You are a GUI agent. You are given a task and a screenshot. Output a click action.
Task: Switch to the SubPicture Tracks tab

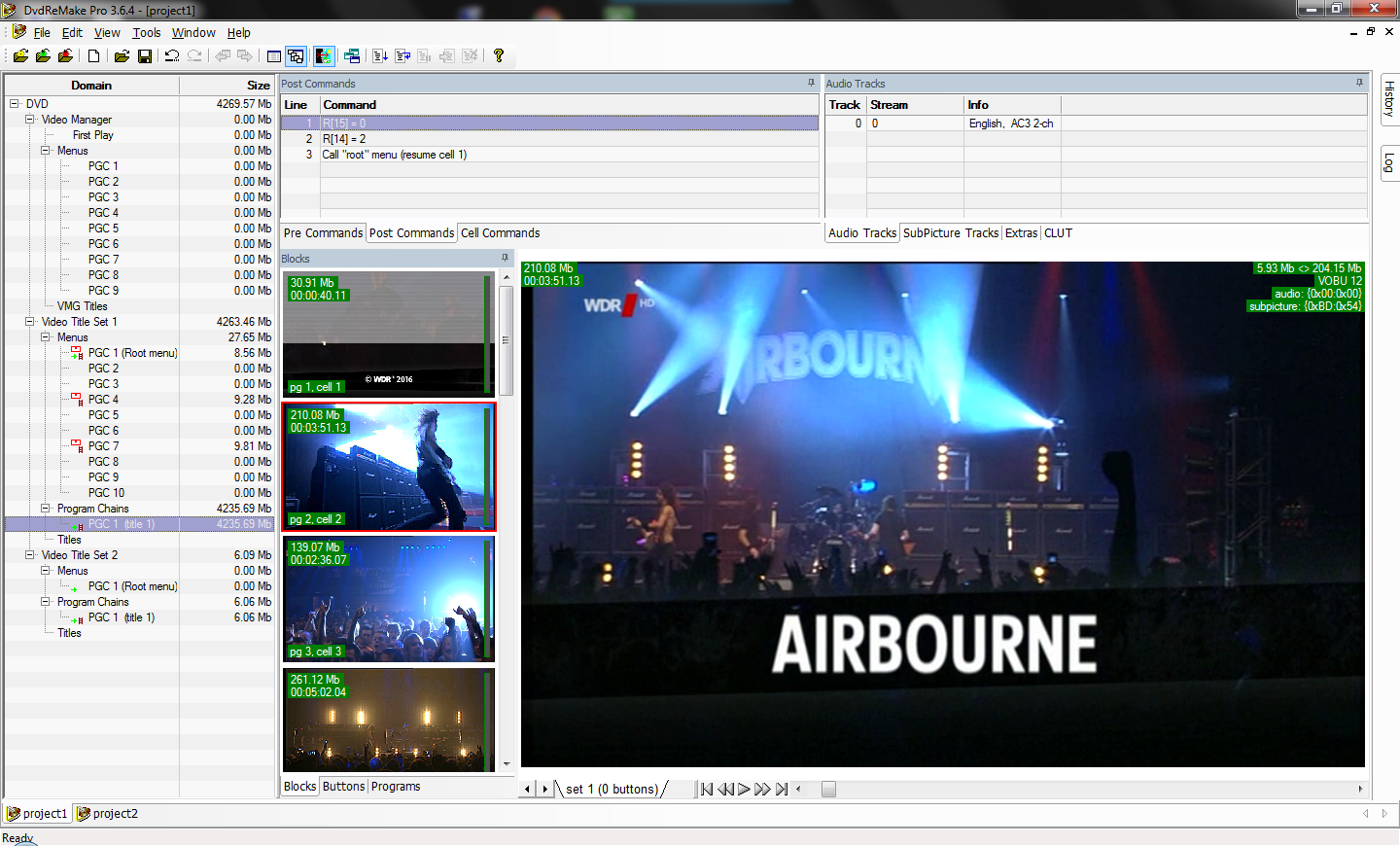950,233
